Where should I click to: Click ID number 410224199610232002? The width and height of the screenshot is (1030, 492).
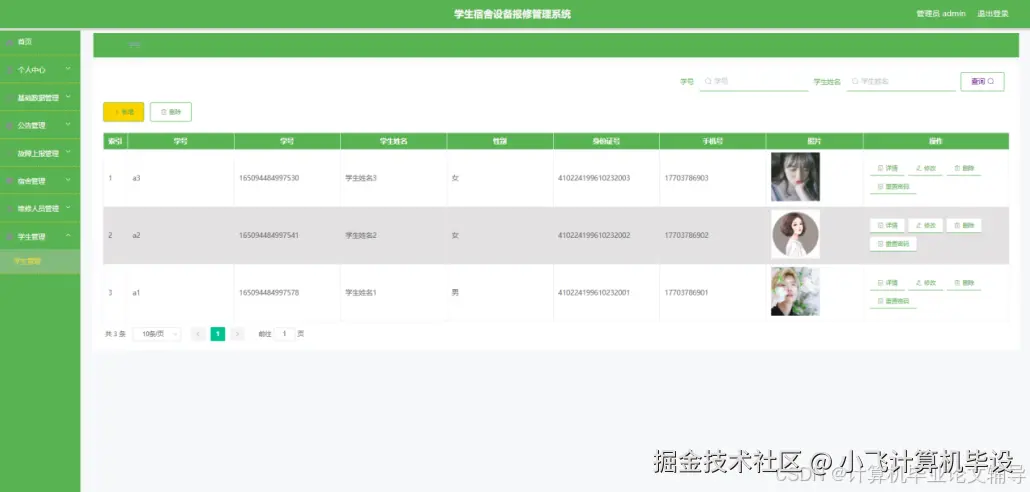[x=594, y=235]
